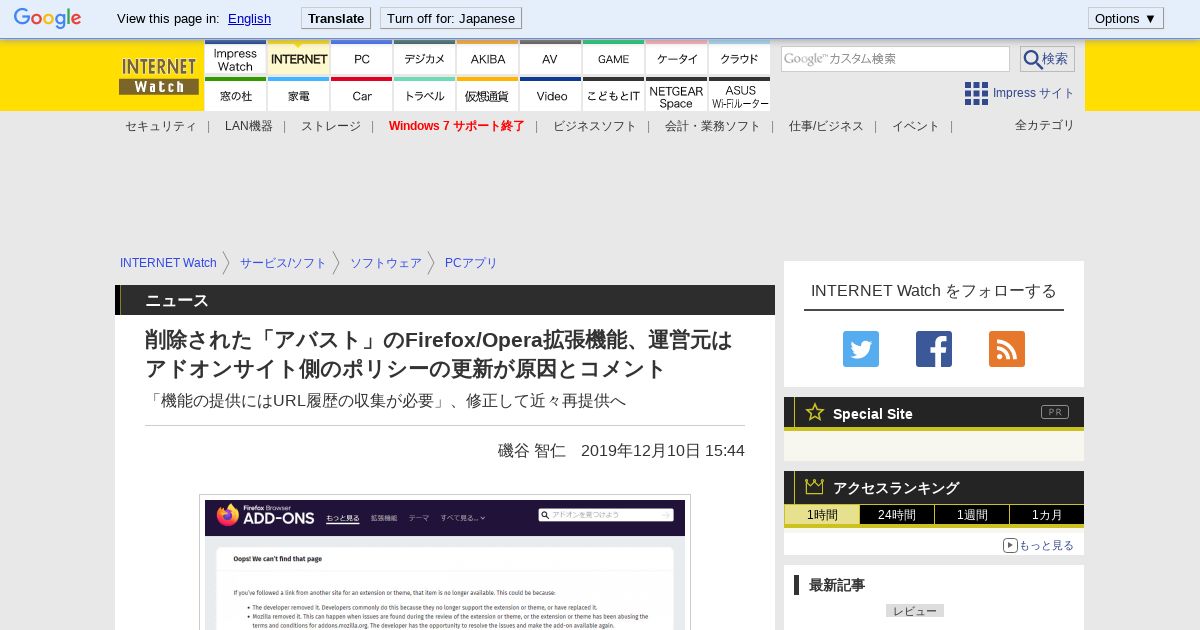Go to the ビジネスソフト category
The height and width of the screenshot is (630, 1200).
click(595, 126)
